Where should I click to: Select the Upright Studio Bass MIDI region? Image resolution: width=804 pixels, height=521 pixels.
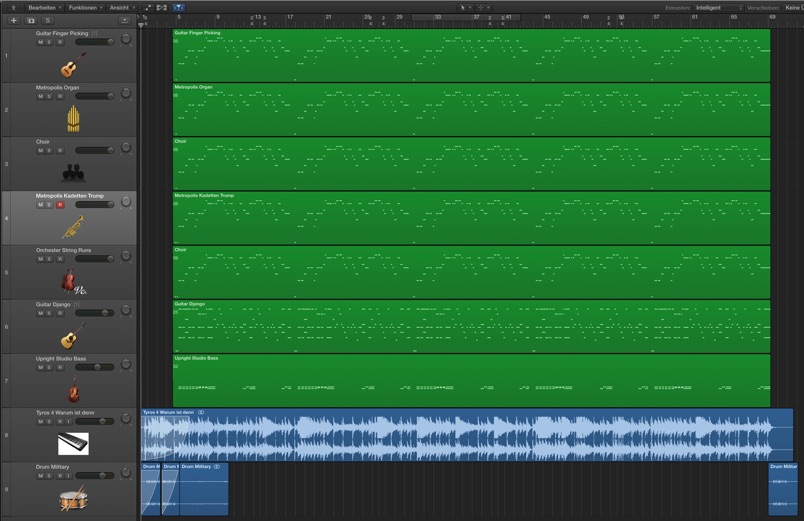[471, 381]
